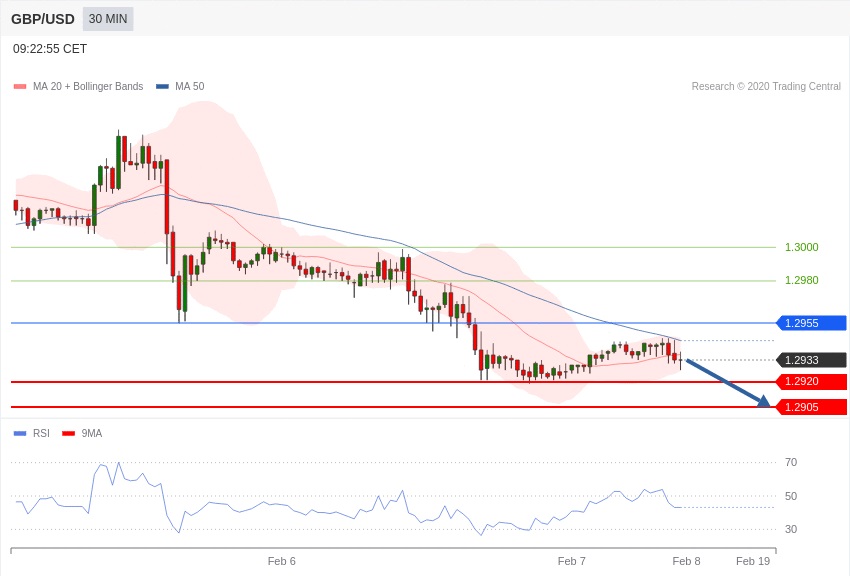
Task: Click the red 9MA legend marker
Action: pyautogui.click(x=68, y=434)
